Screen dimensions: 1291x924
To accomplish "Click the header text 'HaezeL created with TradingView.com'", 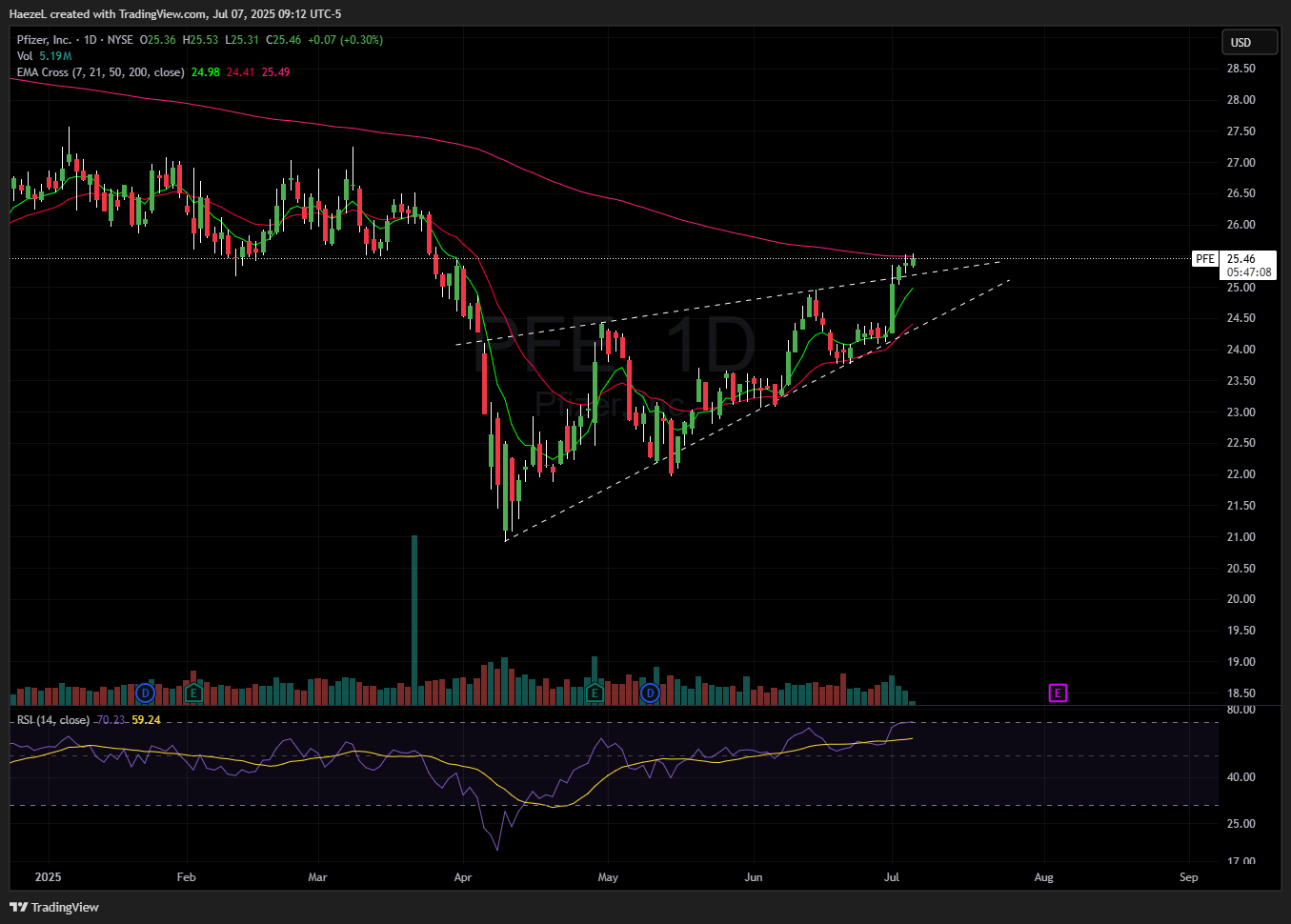I will [x=108, y=13].
